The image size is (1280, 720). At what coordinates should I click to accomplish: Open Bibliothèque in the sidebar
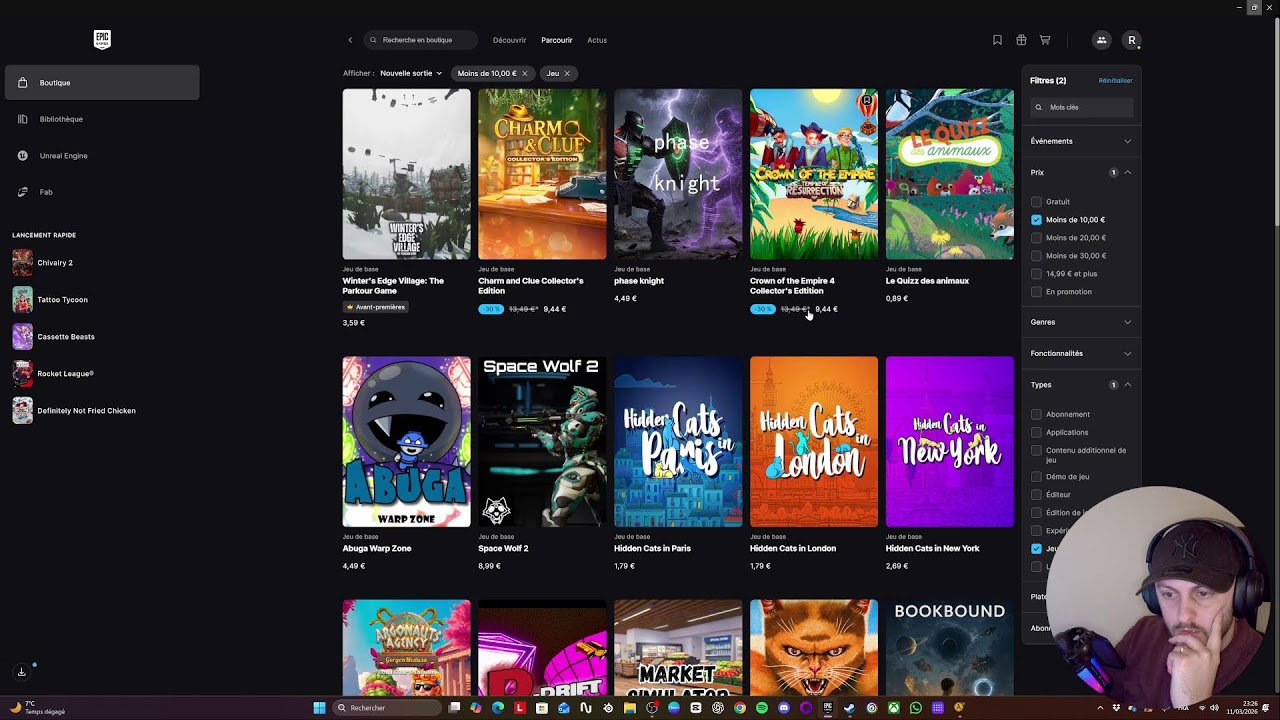(102, 119)
